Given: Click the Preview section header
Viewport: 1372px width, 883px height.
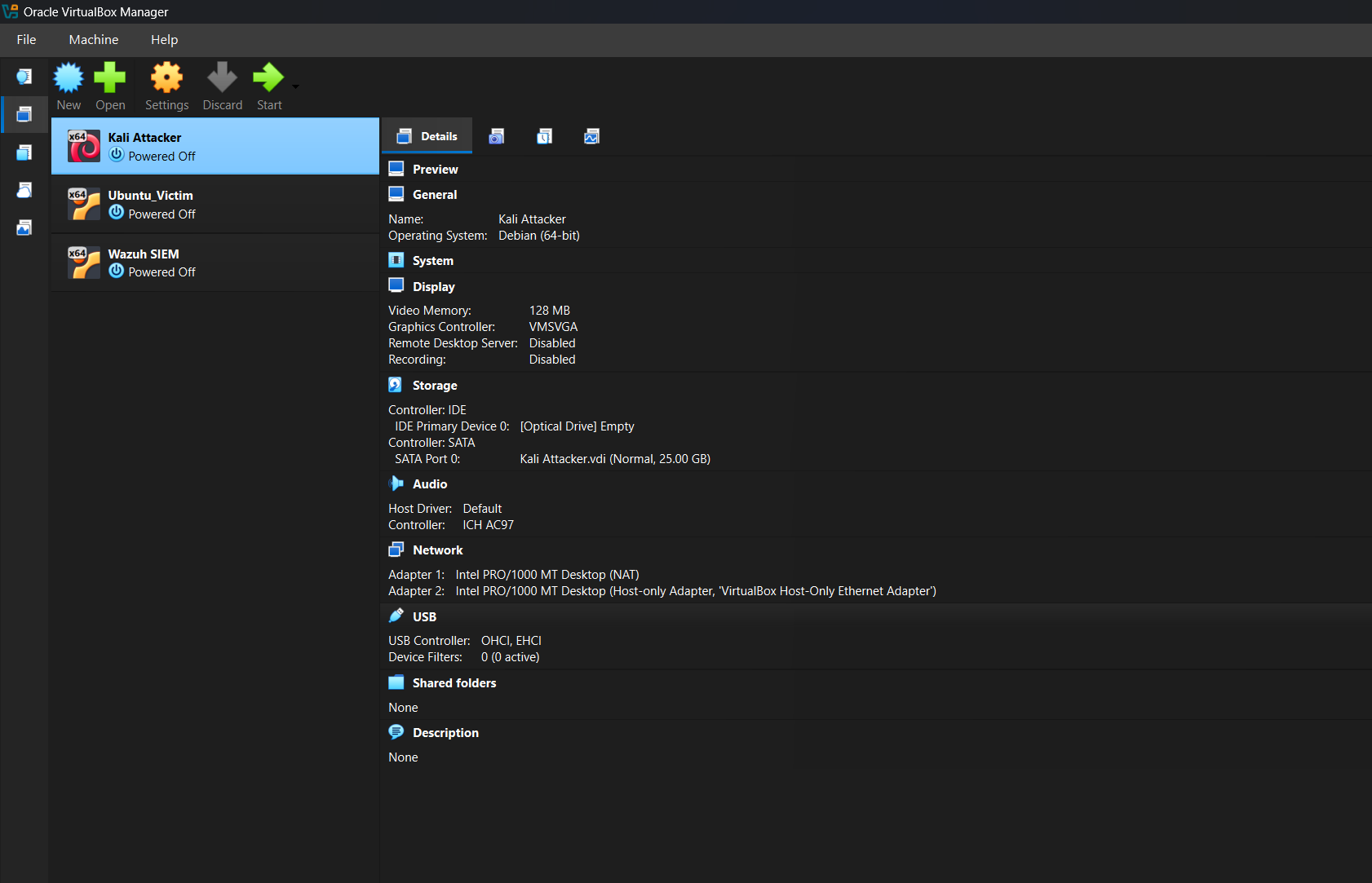Looking at the screenshot, I should click(x=435, y=170).
